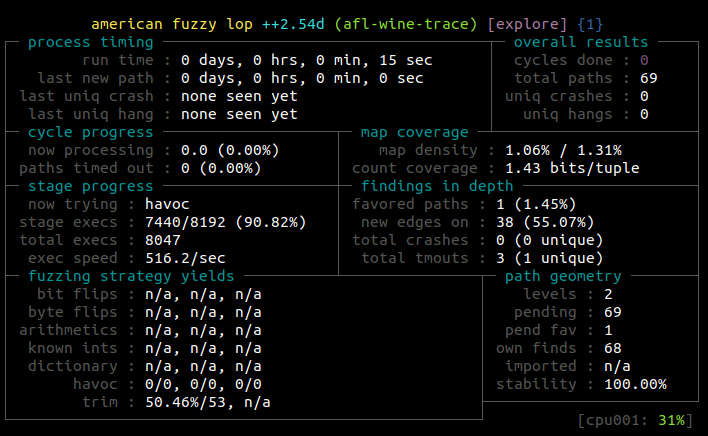
Task: Click the pending value 69
Action: tap(613, 312)
